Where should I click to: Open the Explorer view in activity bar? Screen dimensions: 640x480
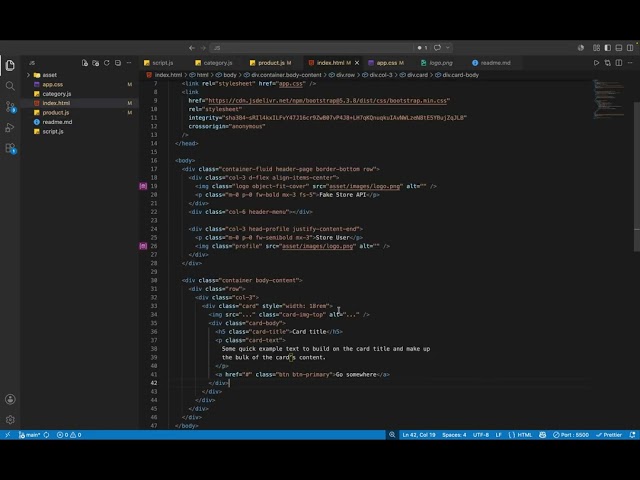point(10,65)
